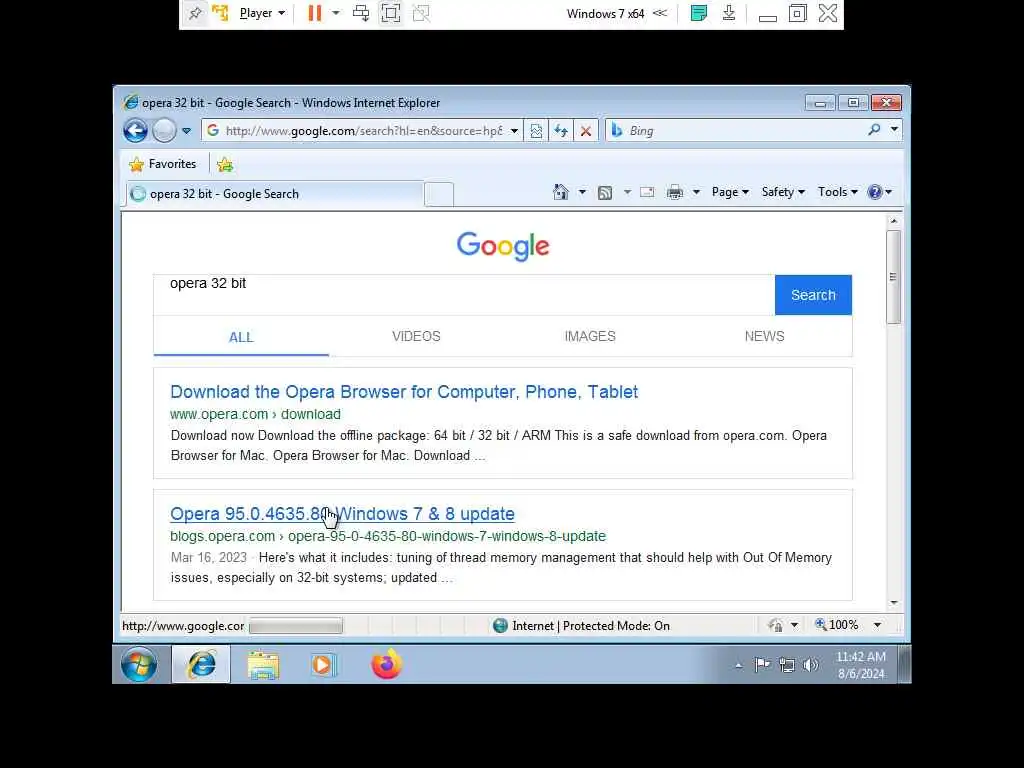Click the address bar URL field
This screenshot has width=1024, height=768.
(363, 131)
